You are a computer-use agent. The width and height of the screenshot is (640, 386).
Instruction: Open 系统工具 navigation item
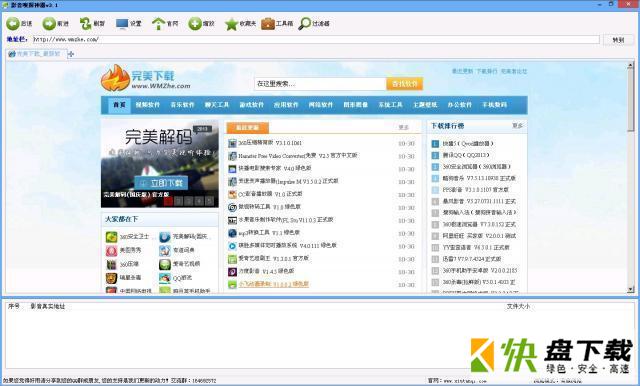(x=390, y=105)
